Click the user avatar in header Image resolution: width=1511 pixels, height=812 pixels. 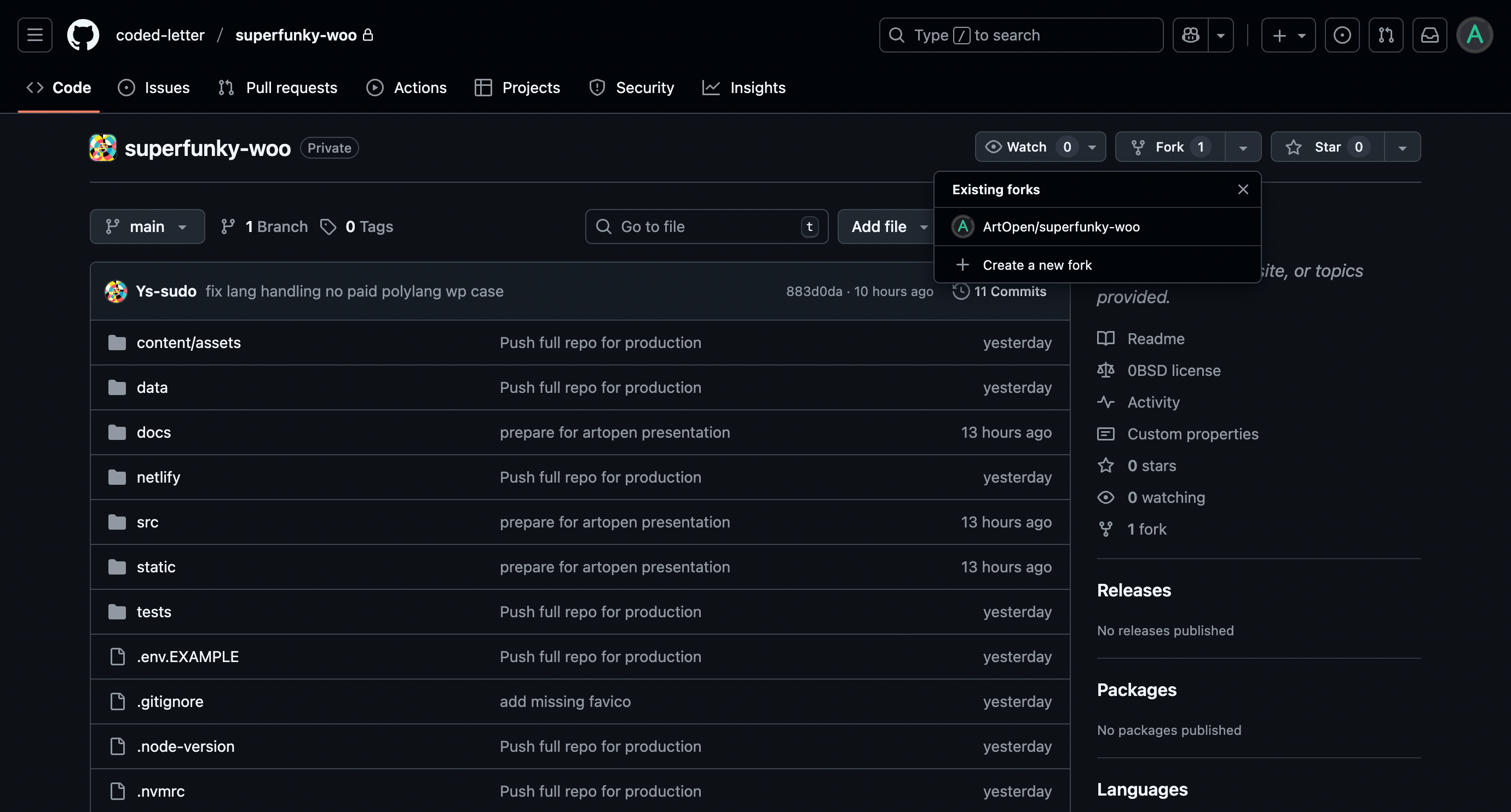tap(1474, 35)
